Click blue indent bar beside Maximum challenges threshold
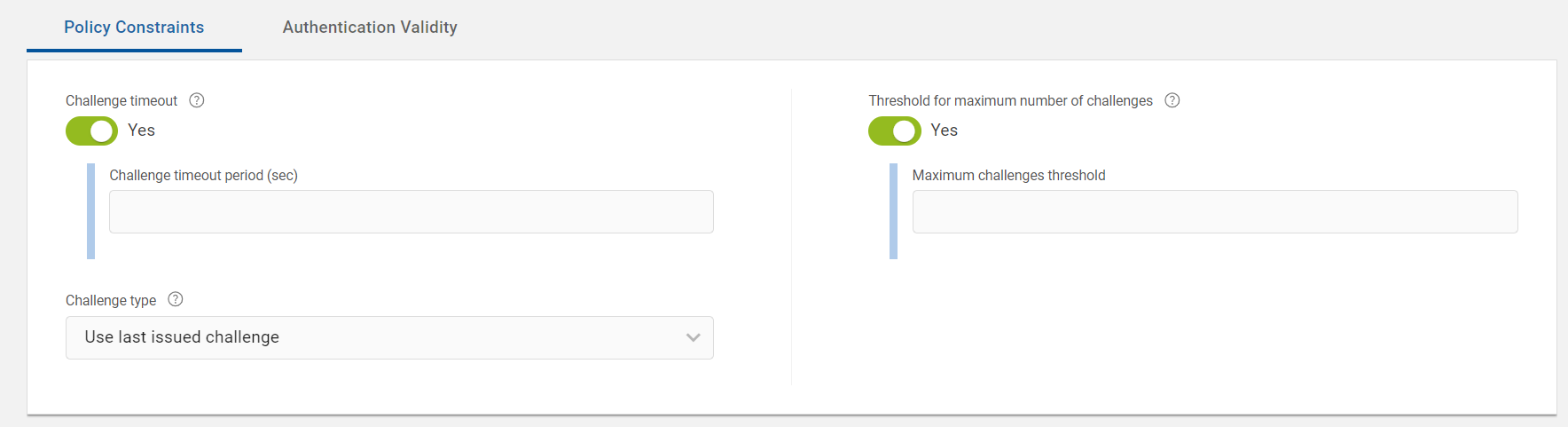 (893, 211)
